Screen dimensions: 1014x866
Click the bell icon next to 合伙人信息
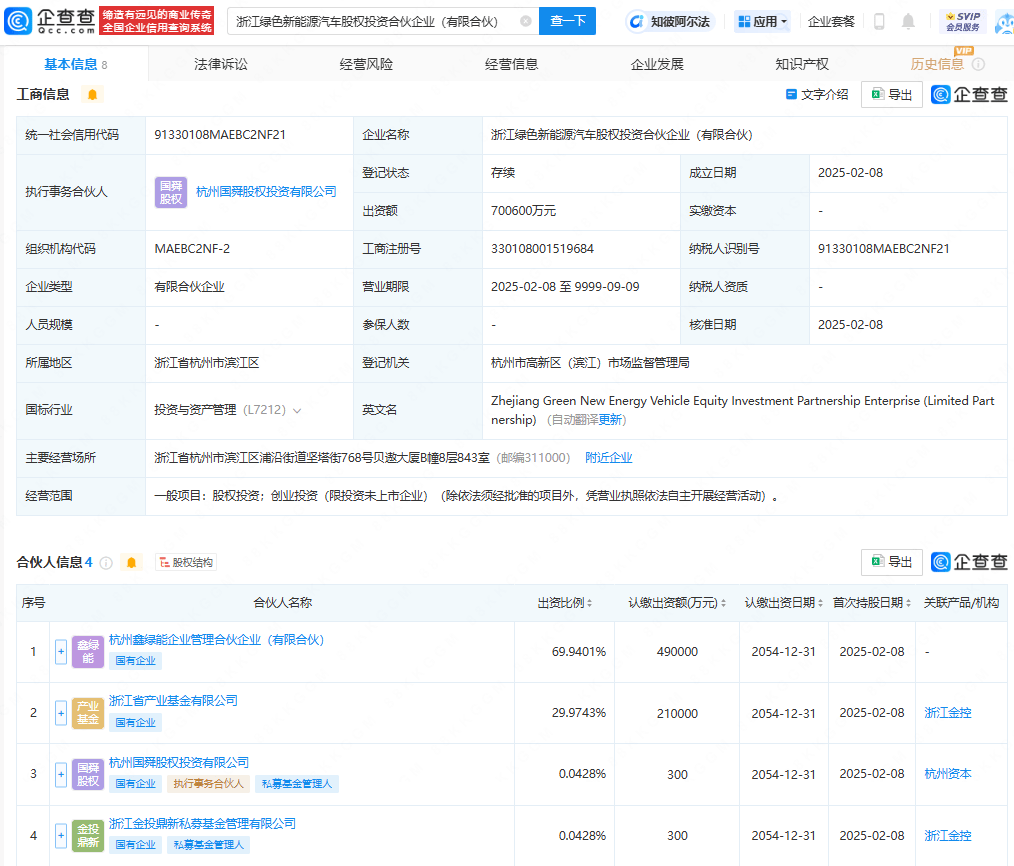pyautogui.click(x=131, y=563)
